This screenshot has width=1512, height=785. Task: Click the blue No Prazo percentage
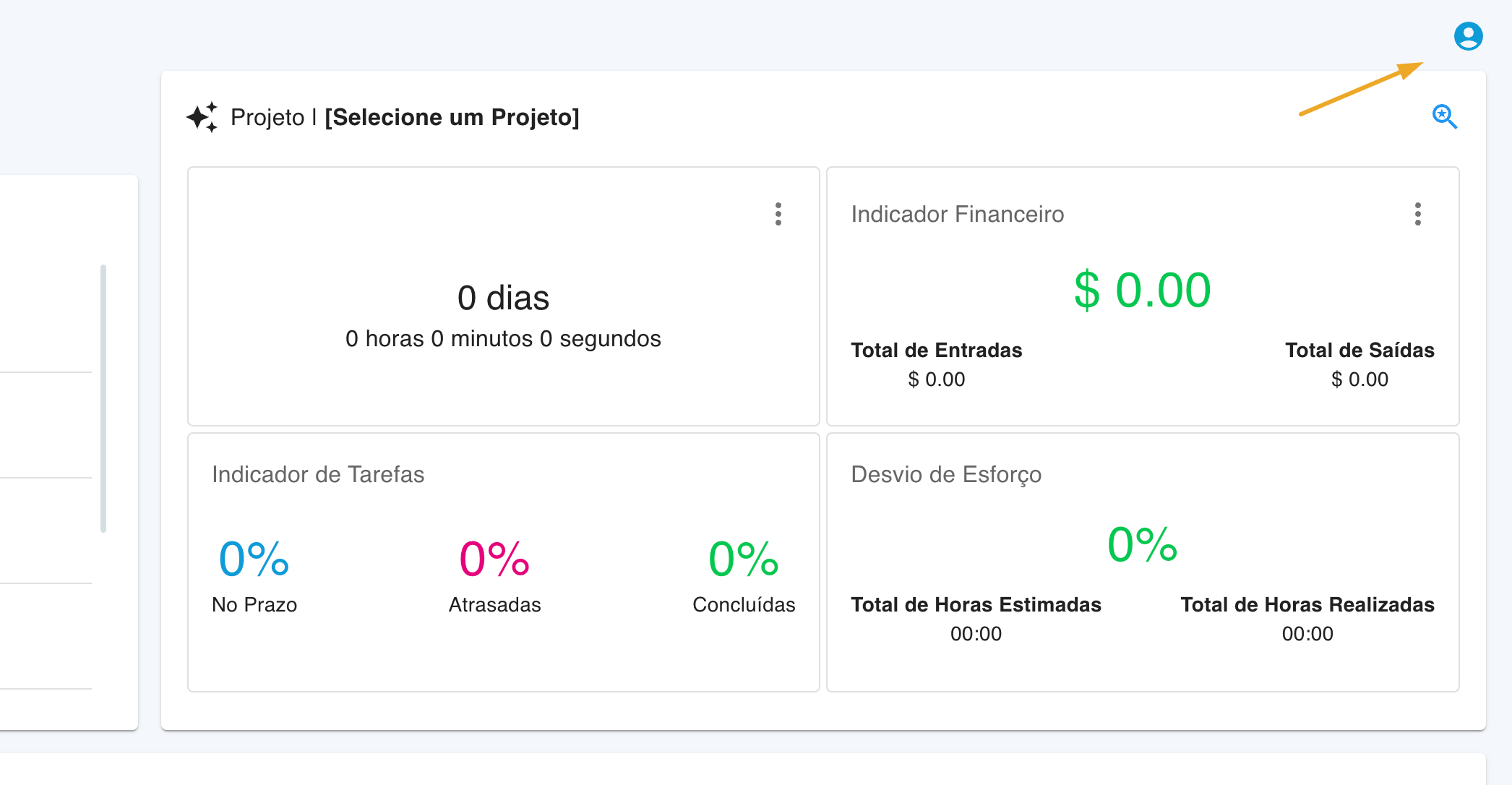254,559
